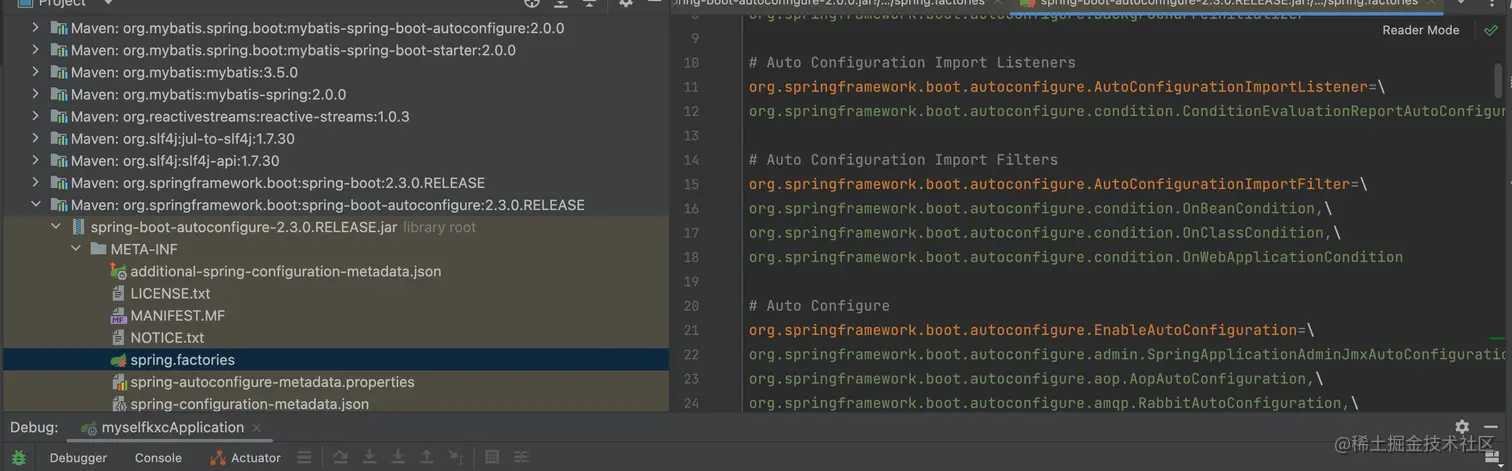Viewport: 1512px width, 471px height.
Task: Click the editor vertical scrollbar thumb
Action: 1498,81
